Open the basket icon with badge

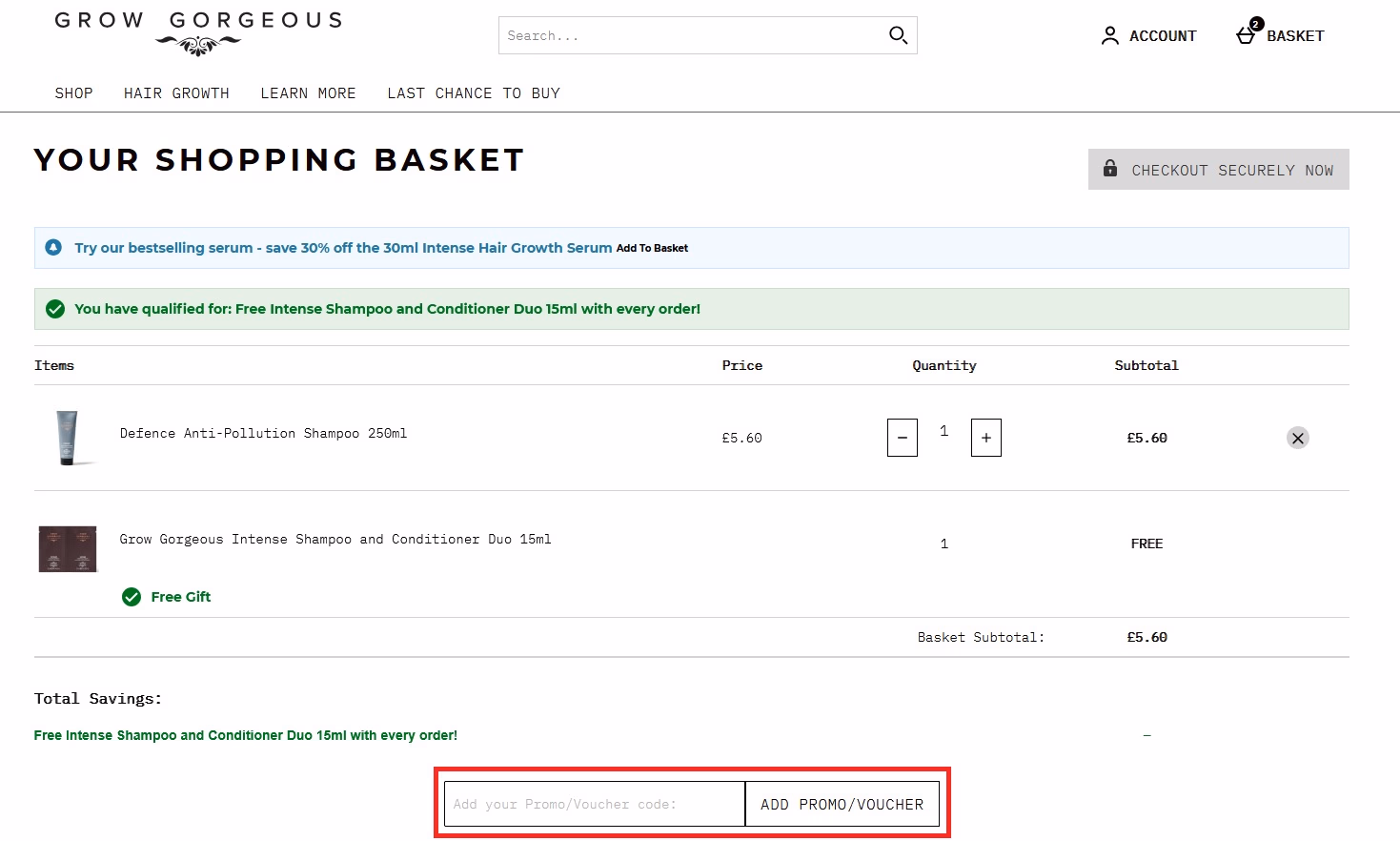coord(1248,33)
